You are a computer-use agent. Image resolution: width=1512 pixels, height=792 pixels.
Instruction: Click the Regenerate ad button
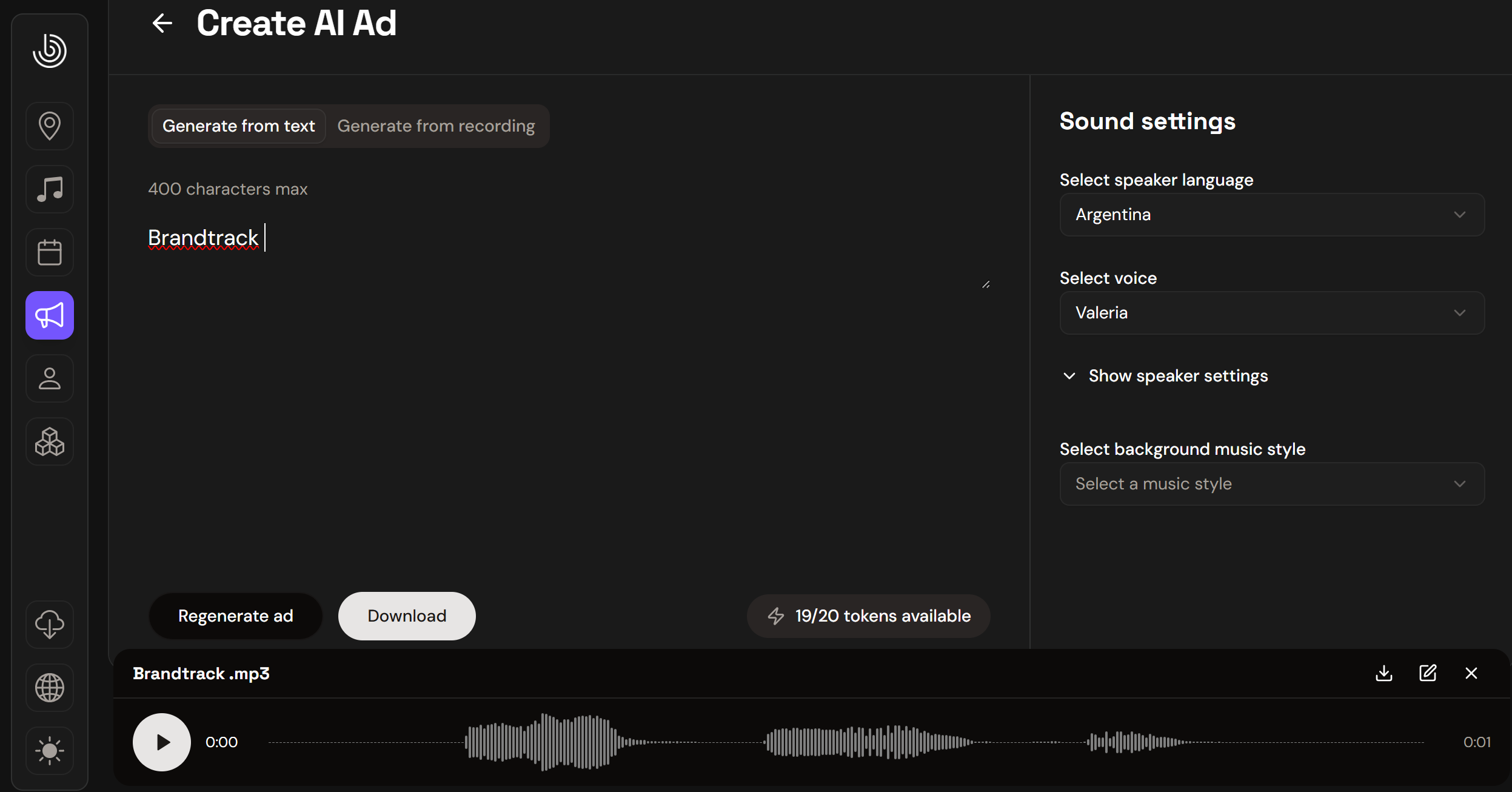tap(235, 616)
